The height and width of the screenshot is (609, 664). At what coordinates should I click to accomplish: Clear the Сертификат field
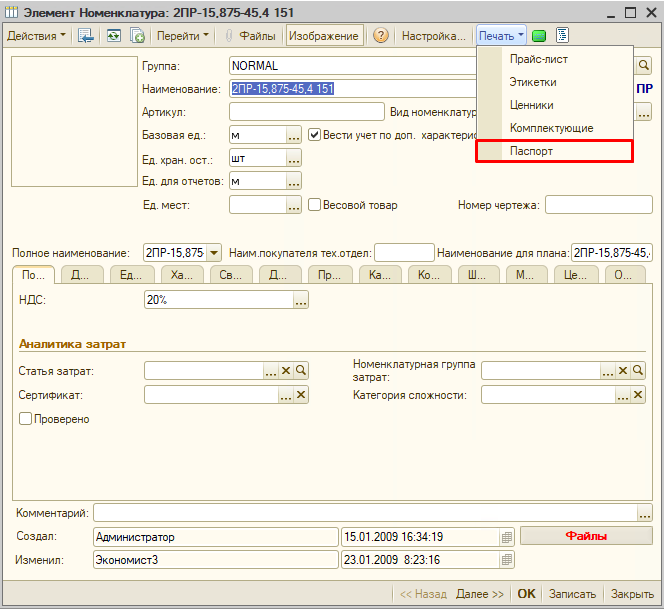coord(301,395)
